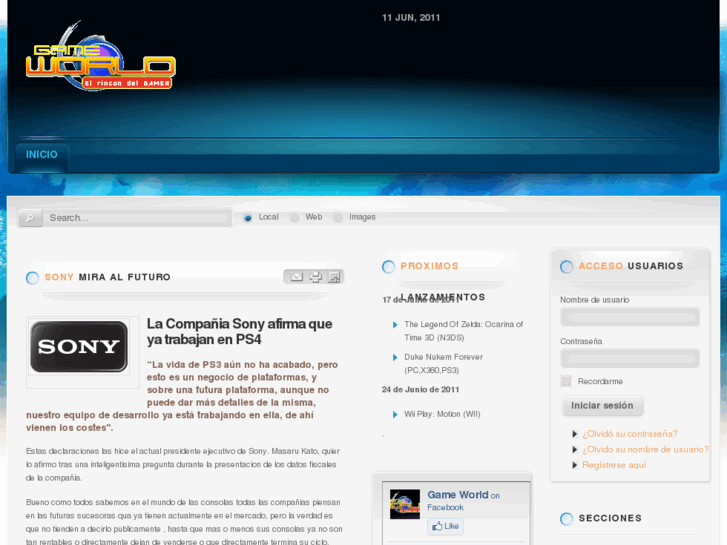Viewport: 727px width, 545px height.
Task: Focus the Contraseña password field
Action: pos(630,358)
